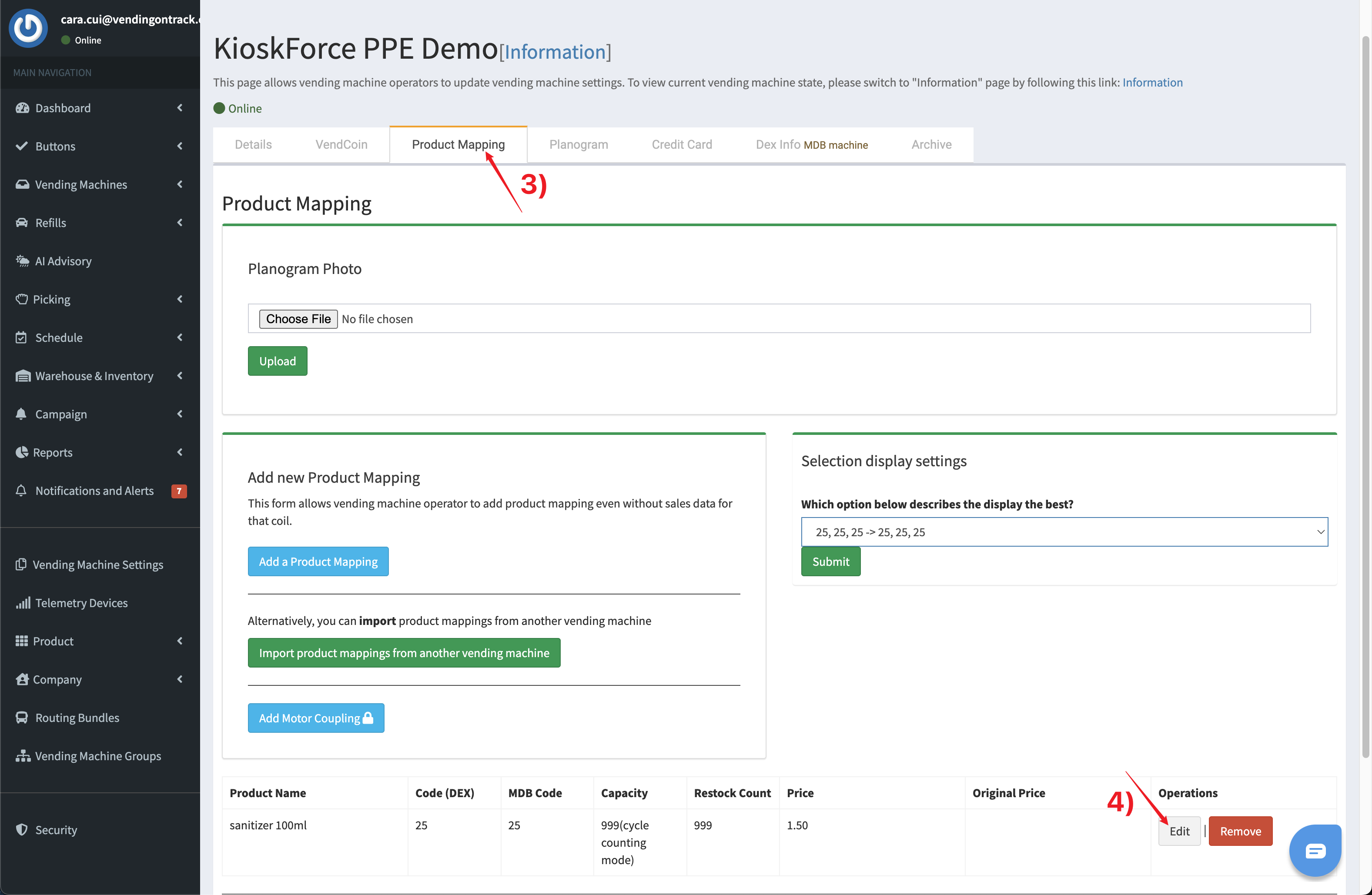Image resolution: width=1372 pixels, height=895 pixels.
Task: Click the Telemetry Devices signal bars icon
Action: 23,603
